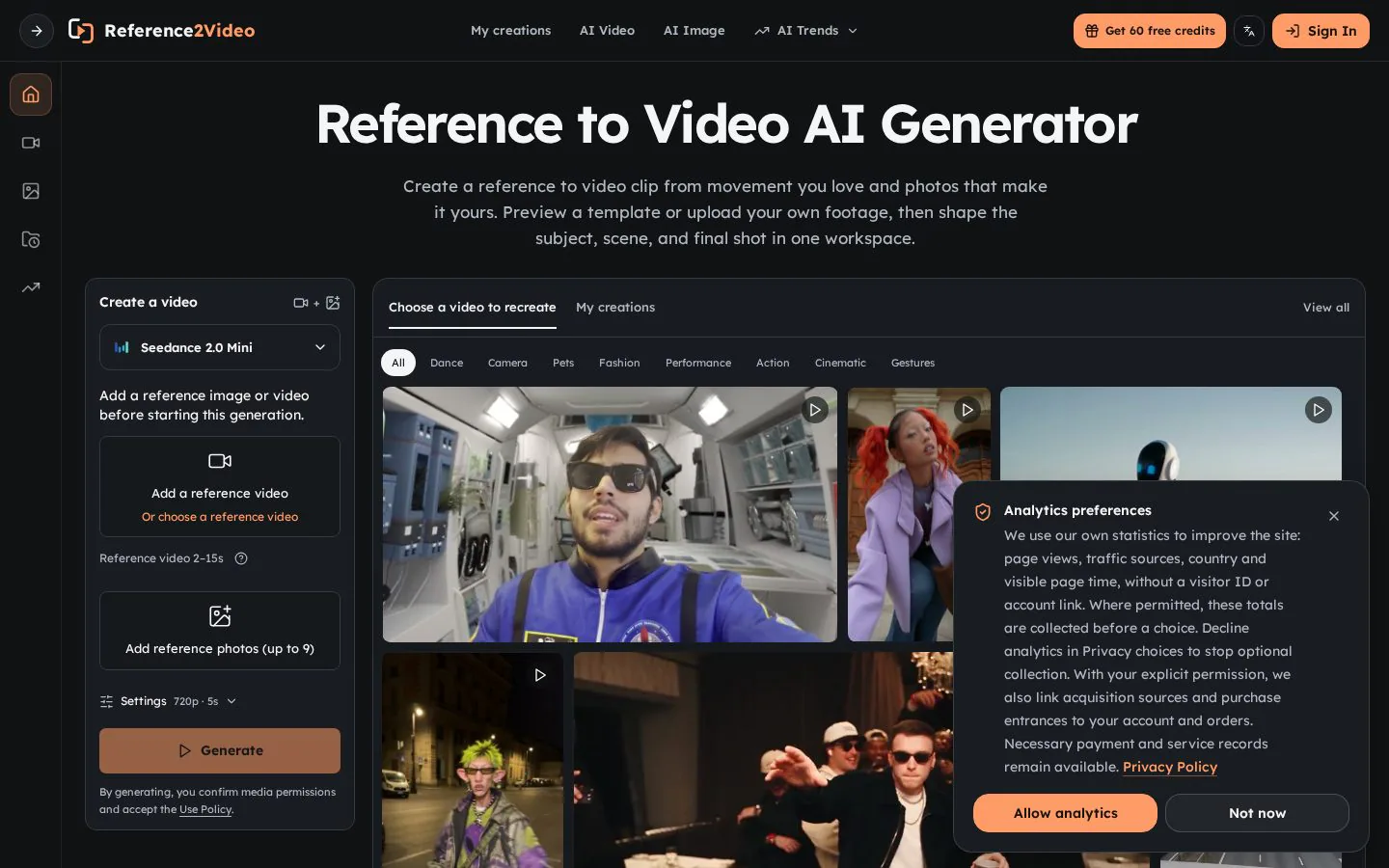Viewport: 1389px width, 868px height.
Task: Select the Fashion category filter
Action: (x=619, y=363)
